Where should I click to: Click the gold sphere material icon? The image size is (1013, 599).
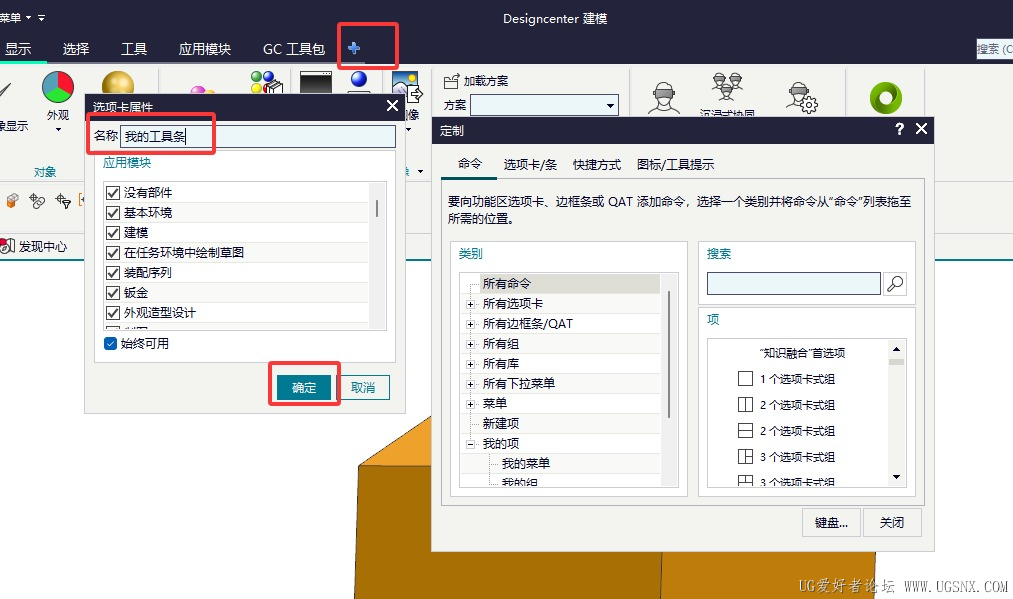point(118,83)
